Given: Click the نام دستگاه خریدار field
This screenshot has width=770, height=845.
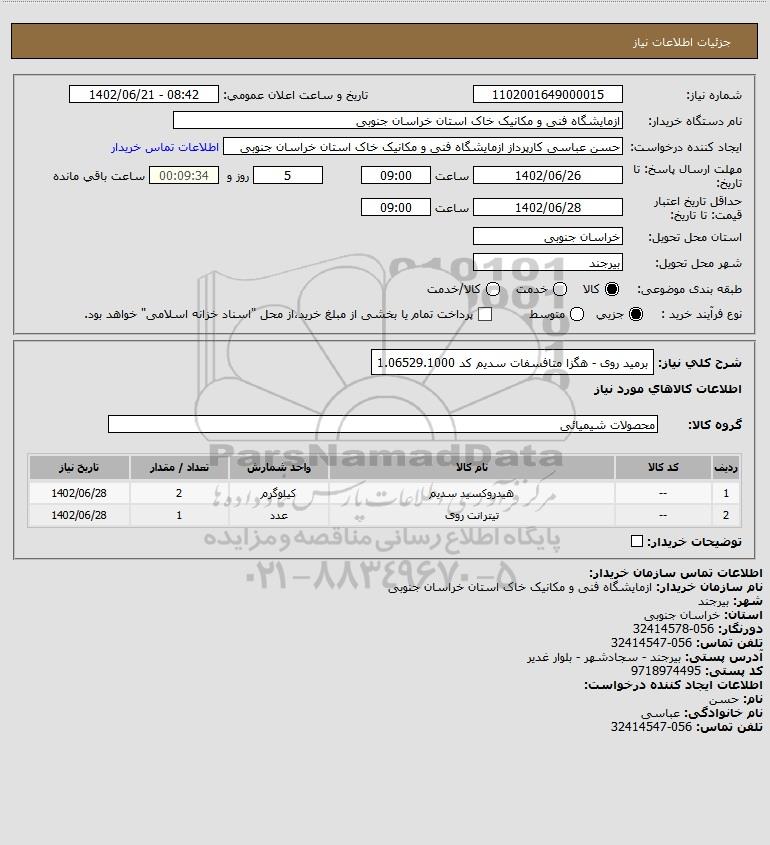Looking at the screenshot, I should [x=398, y=120].
